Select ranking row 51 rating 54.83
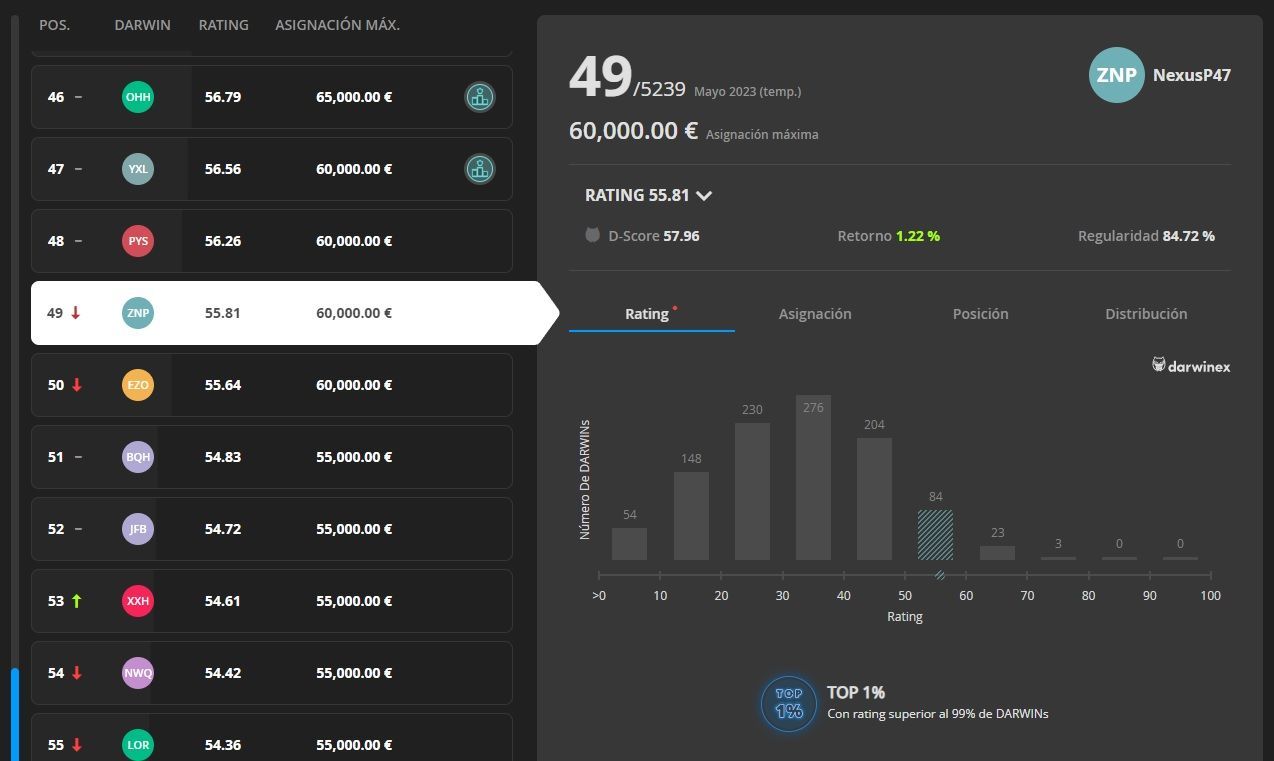Viewport: 1274px width, 761px height. [x=271, y=457]
